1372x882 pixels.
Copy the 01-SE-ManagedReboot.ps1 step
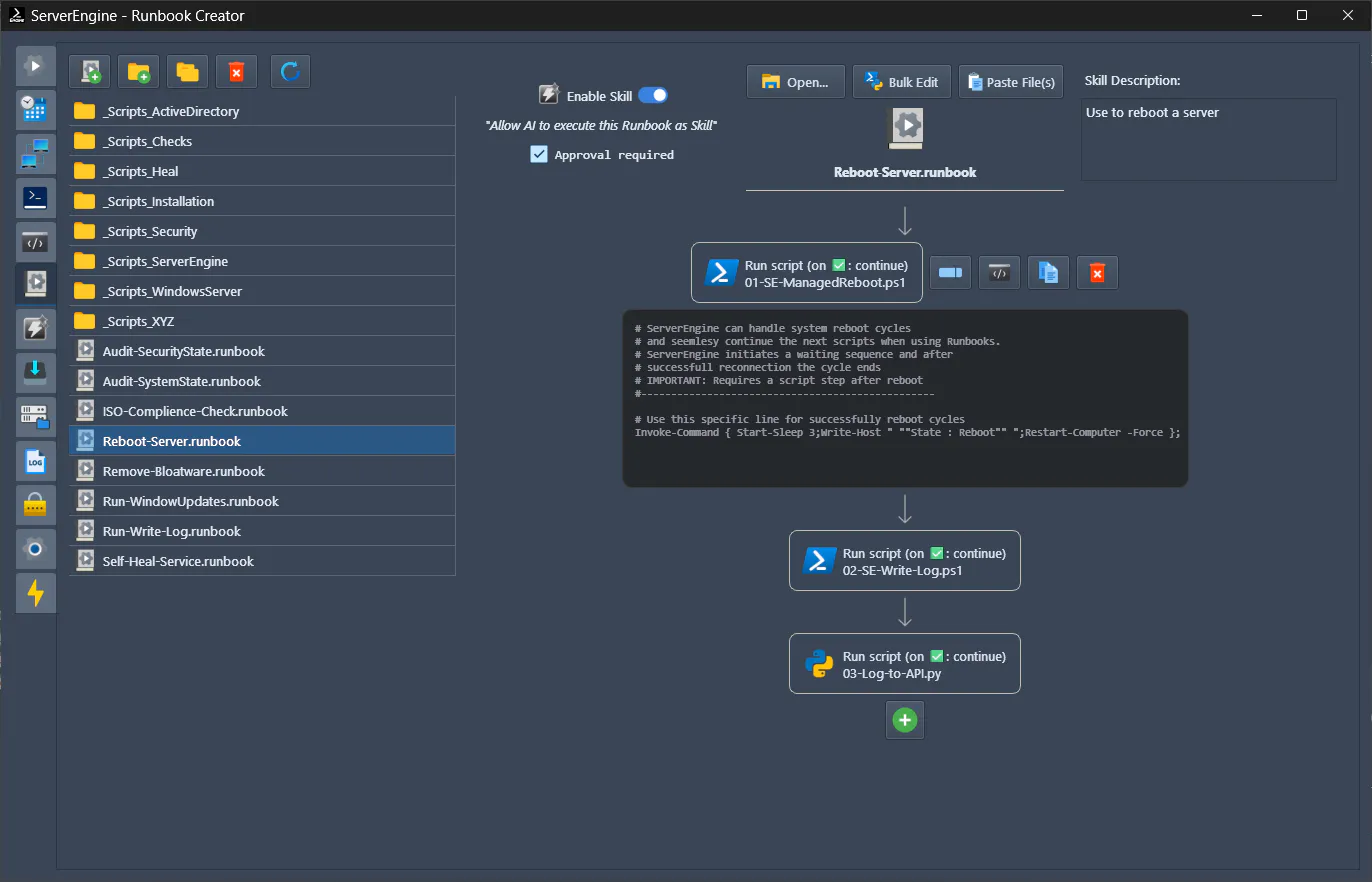pos(1048,272)
